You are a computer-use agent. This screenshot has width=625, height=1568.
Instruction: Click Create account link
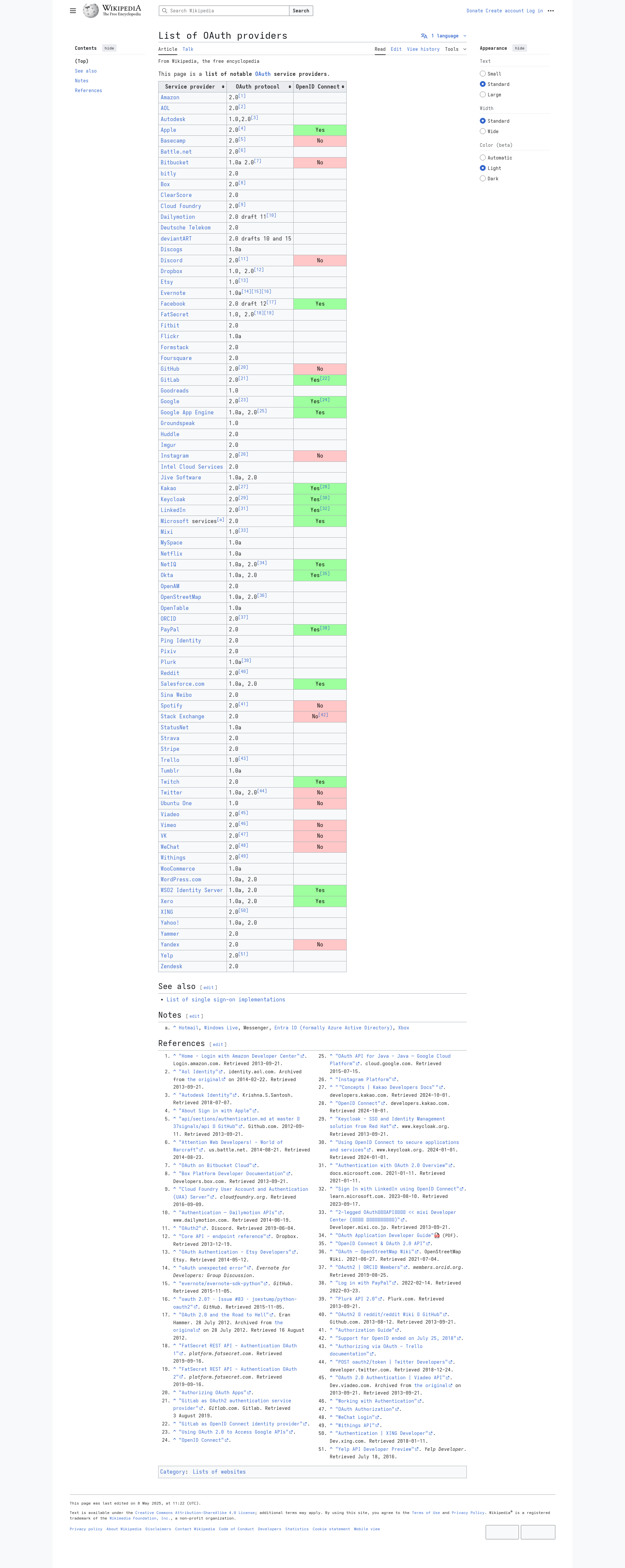click(x=505, y=10)
